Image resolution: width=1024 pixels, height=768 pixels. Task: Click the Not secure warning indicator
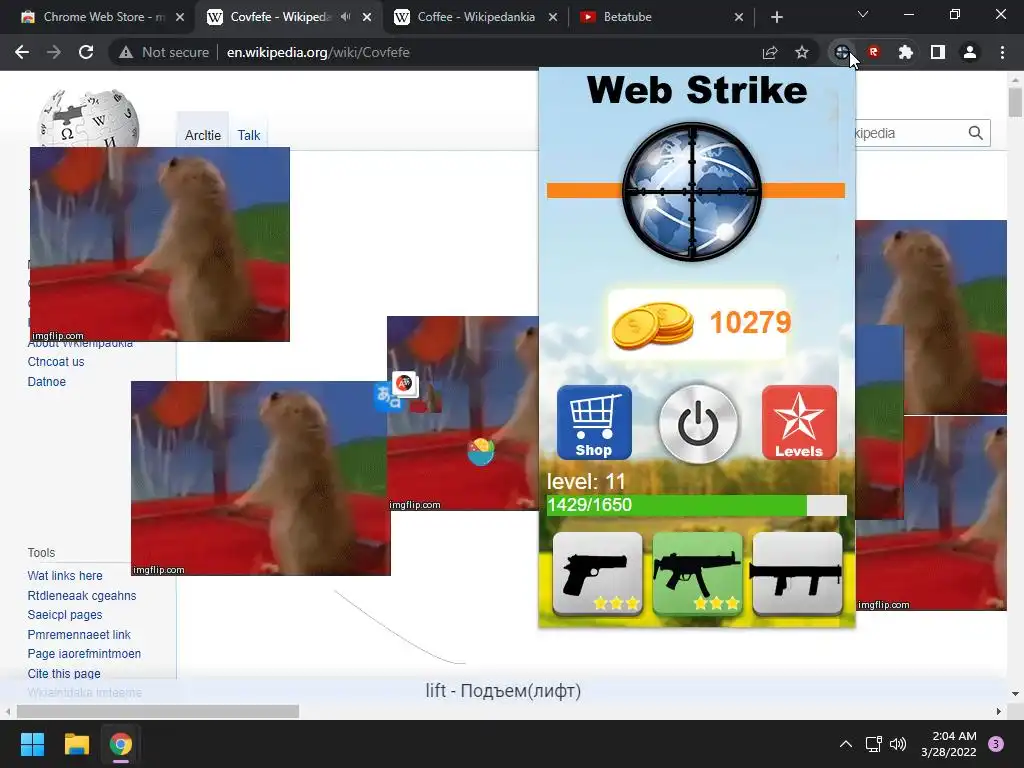click(163, 52)
